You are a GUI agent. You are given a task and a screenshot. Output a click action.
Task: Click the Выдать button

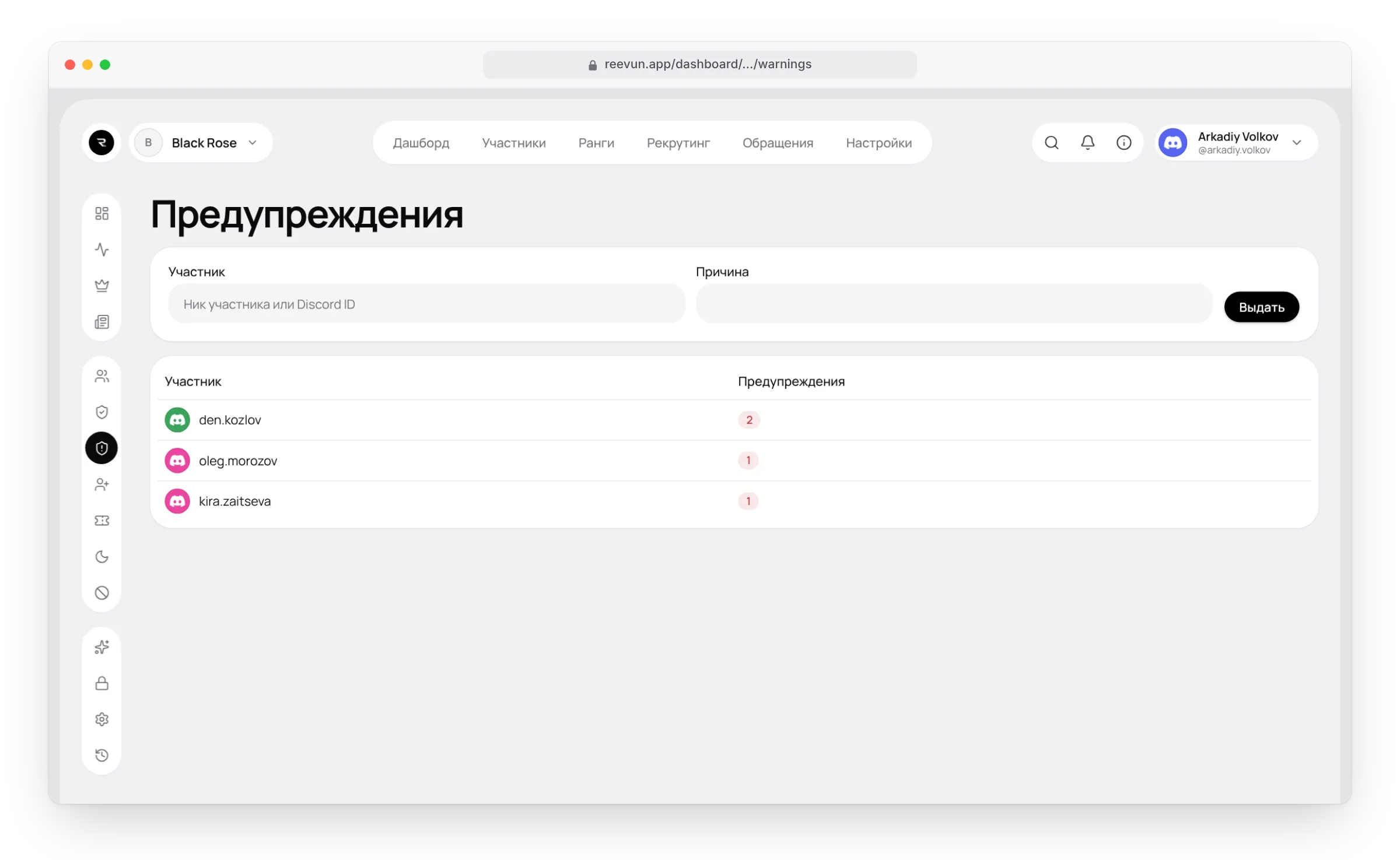[x=1261, y=307]
